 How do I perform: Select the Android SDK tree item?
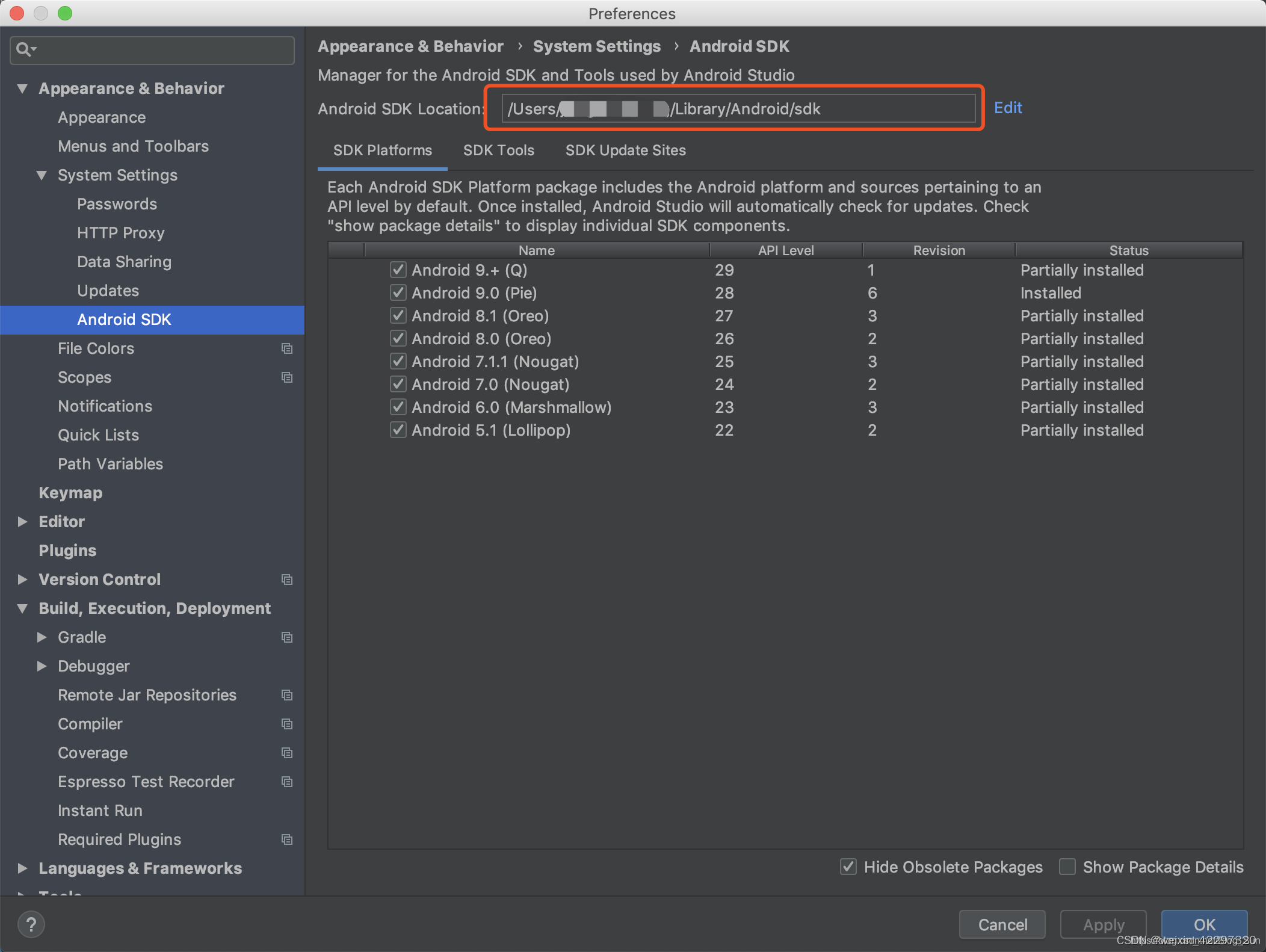point(152,320)
